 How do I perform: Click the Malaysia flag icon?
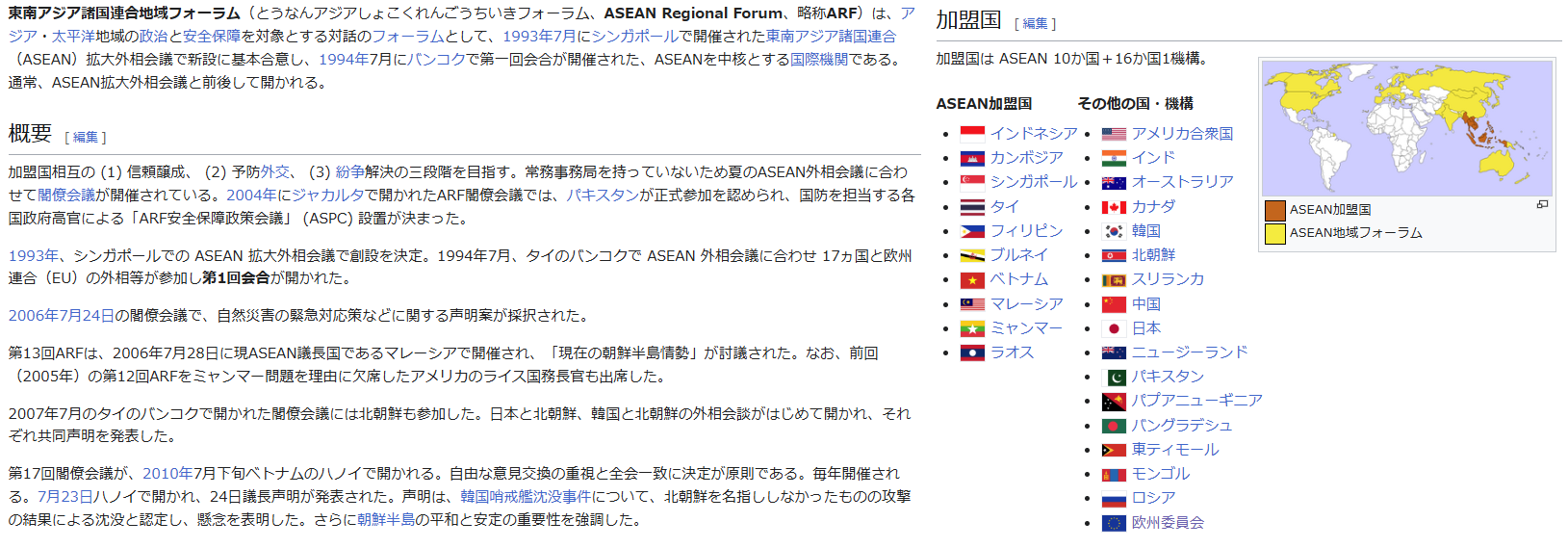972,304
